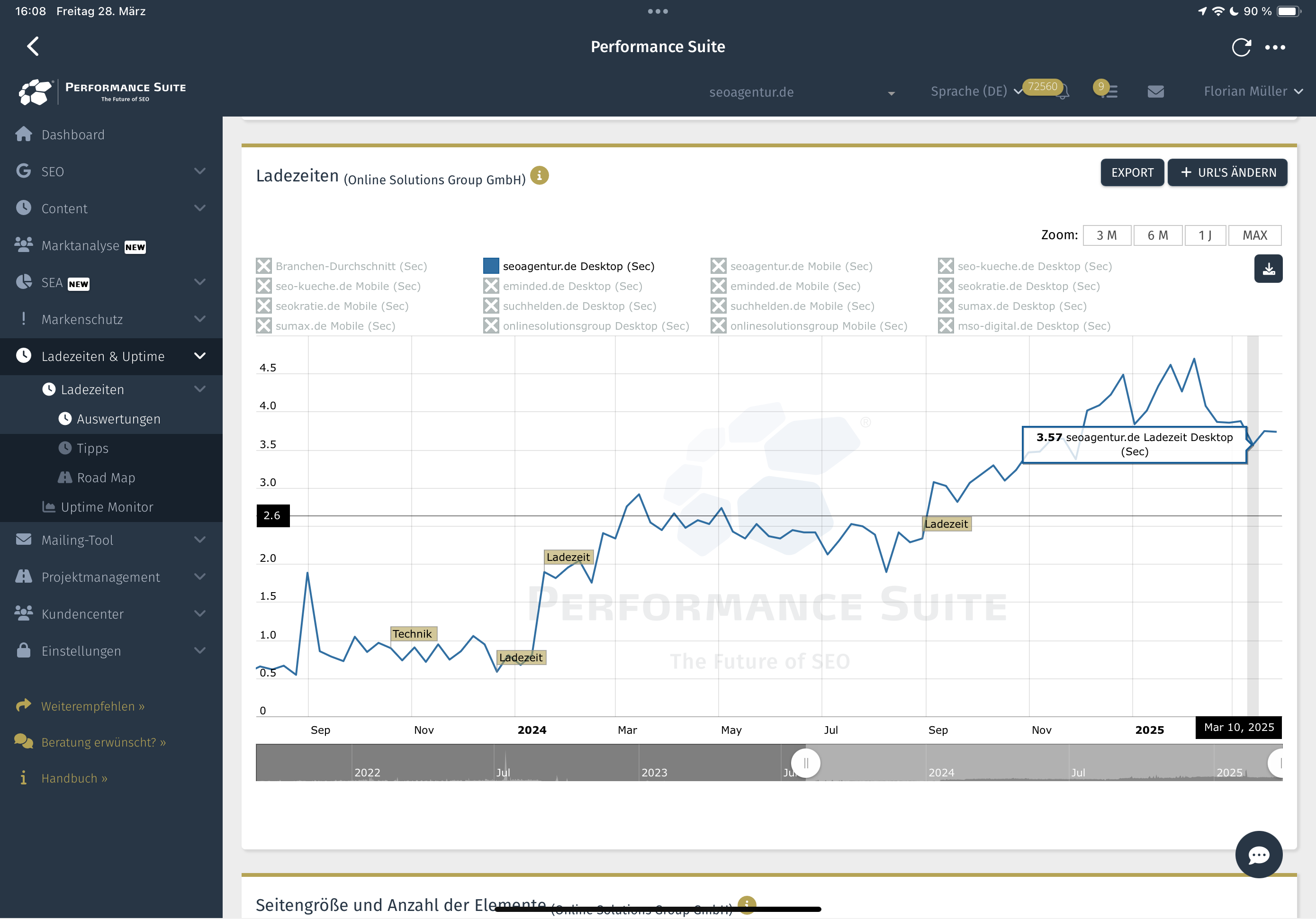
Task: Click left range selector handle
Action: [x=805, y=763]
